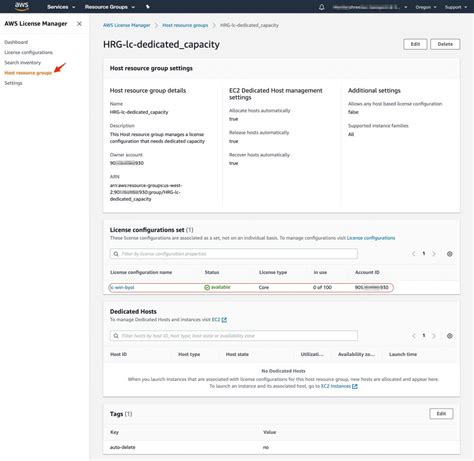Open the notifications bell

(321, 7)
